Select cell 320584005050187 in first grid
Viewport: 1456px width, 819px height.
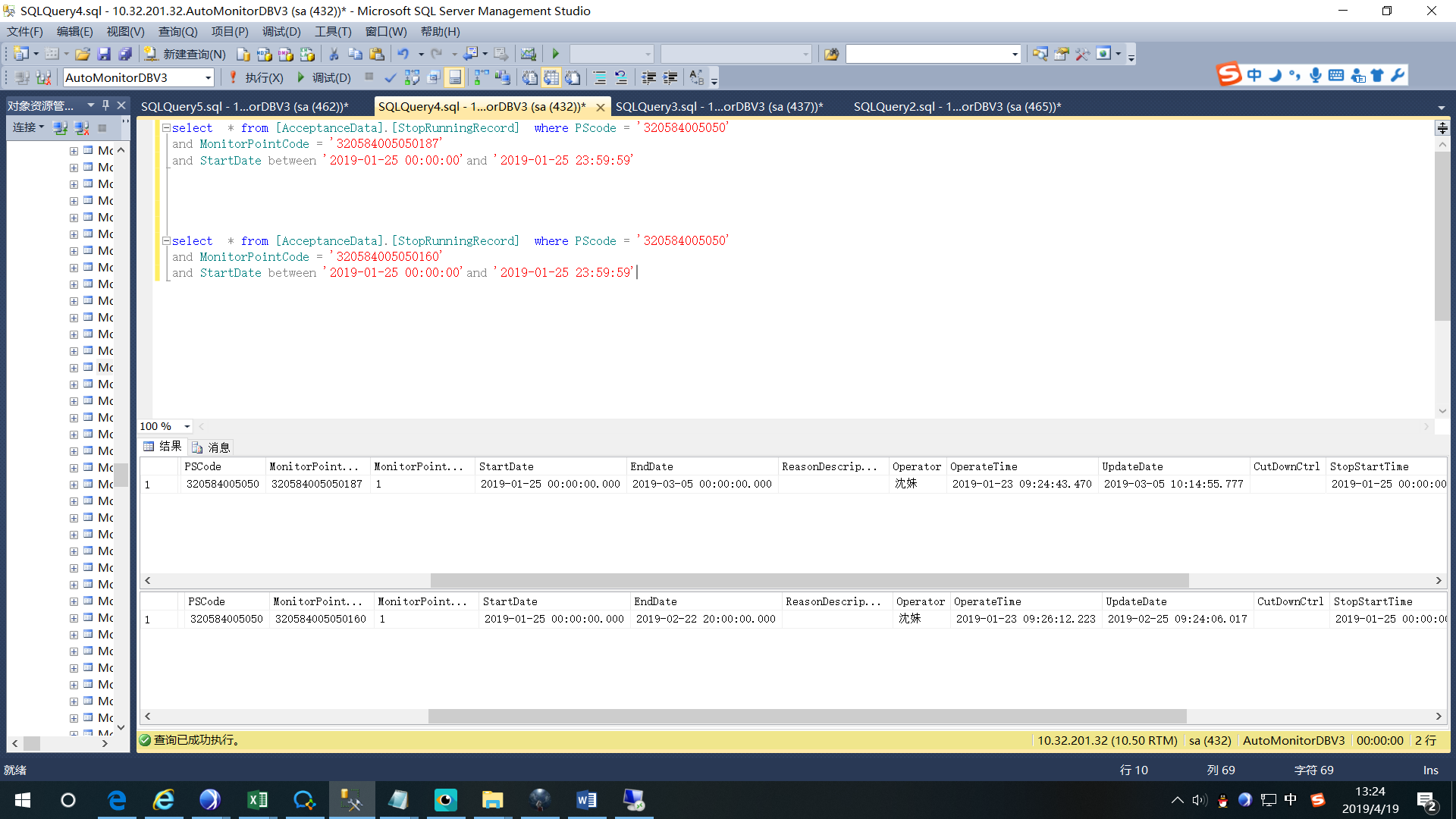(x=317, y=484)
